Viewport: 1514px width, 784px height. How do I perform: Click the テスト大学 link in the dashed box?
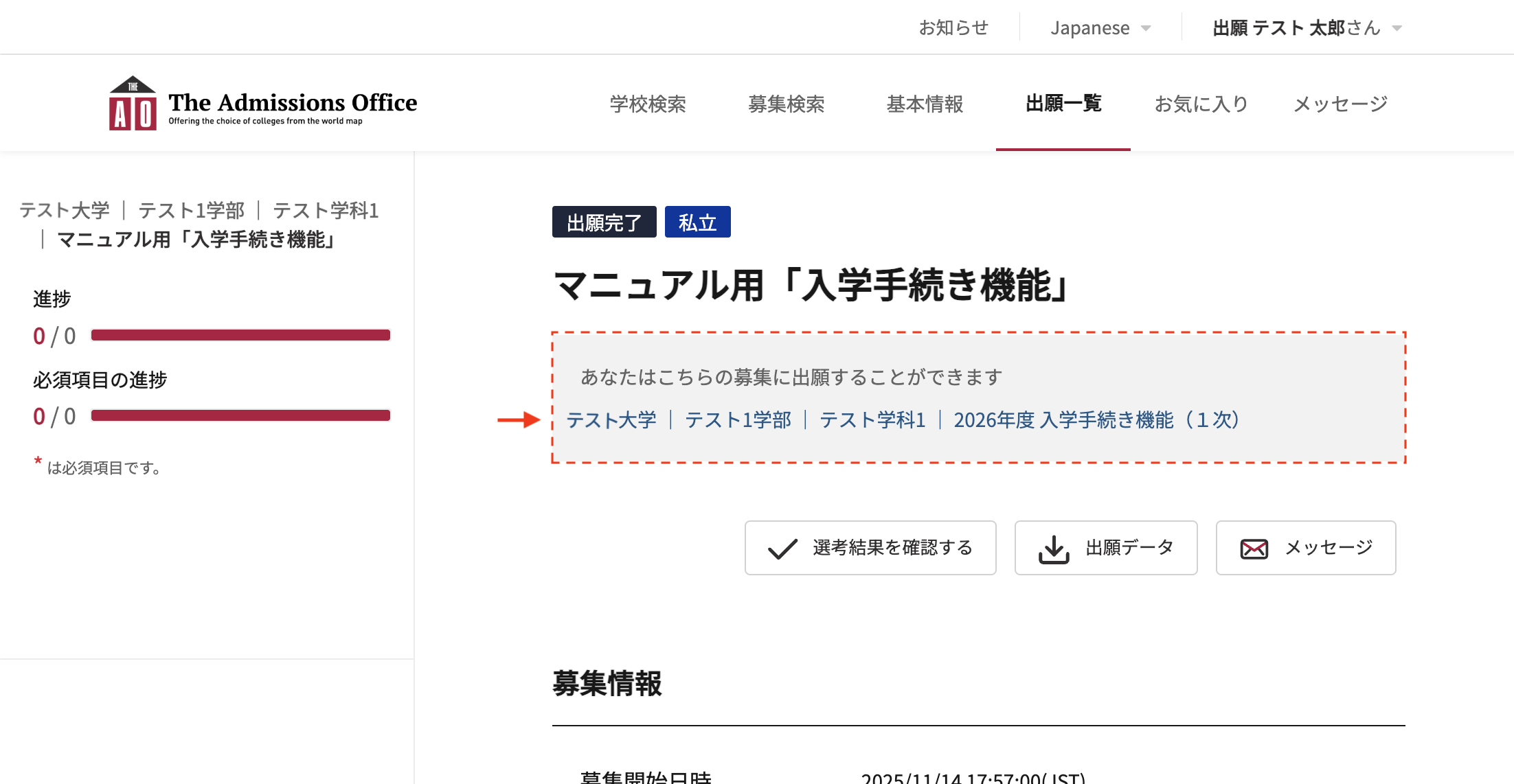(x=611, y=419)
